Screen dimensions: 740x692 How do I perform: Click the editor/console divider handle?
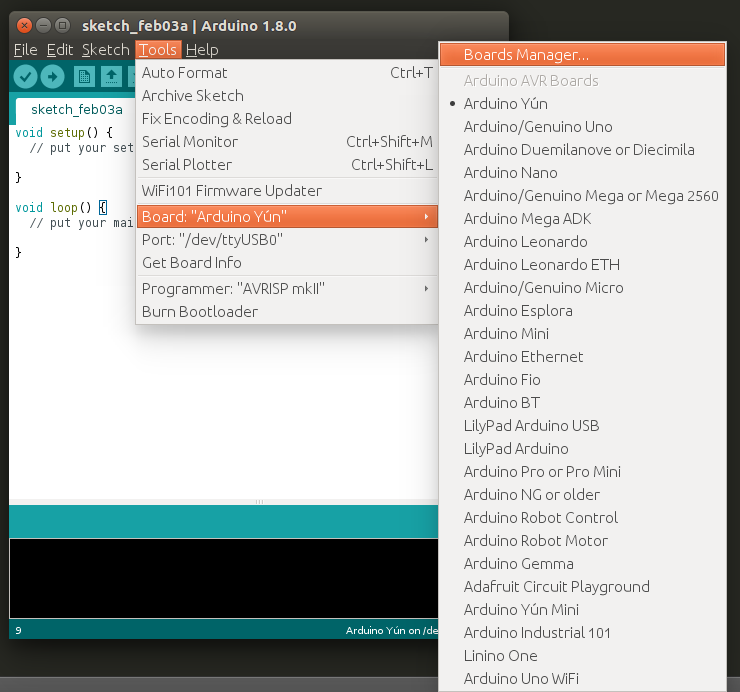(259, 502)
